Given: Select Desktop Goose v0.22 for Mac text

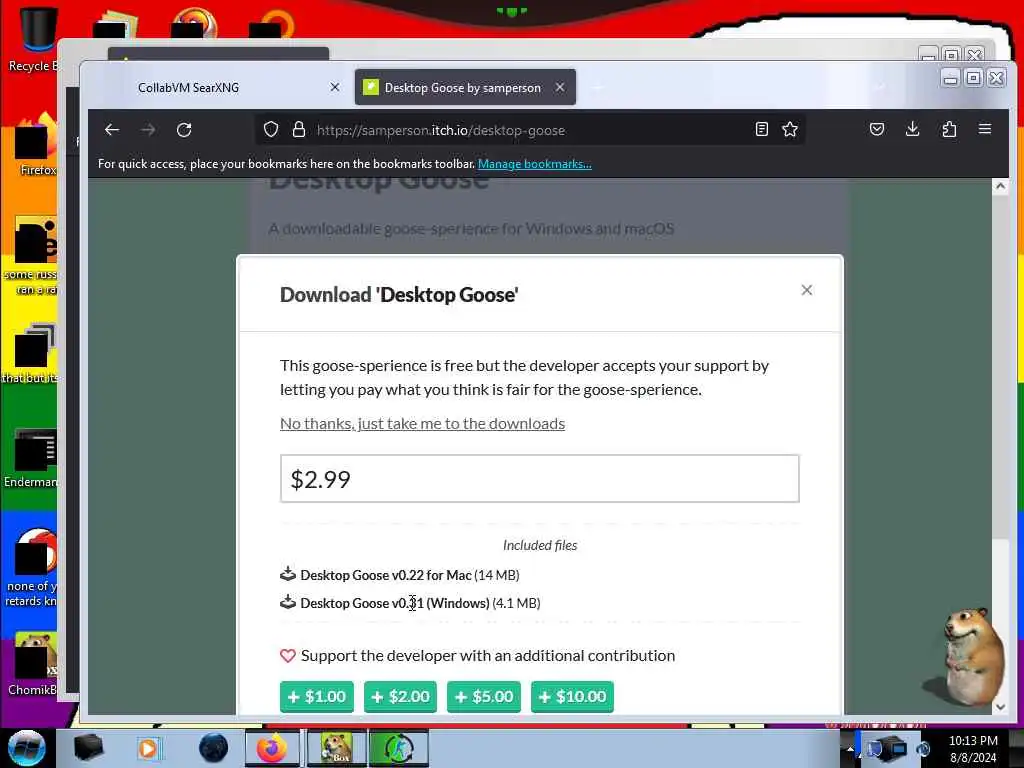Looking at the screenshot, I should tap(385, 575).
